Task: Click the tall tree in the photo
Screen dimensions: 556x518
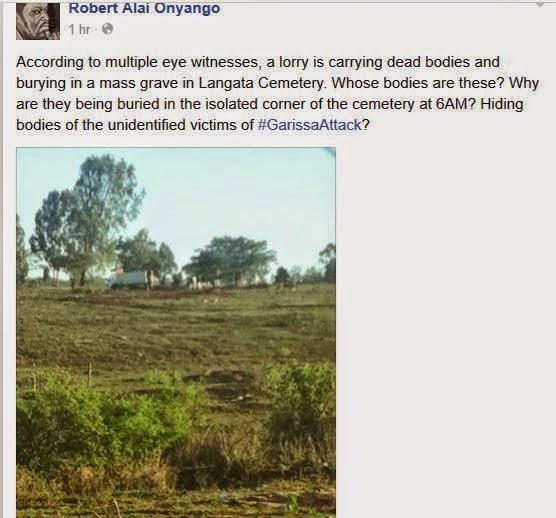Action: tap(85, 220)
